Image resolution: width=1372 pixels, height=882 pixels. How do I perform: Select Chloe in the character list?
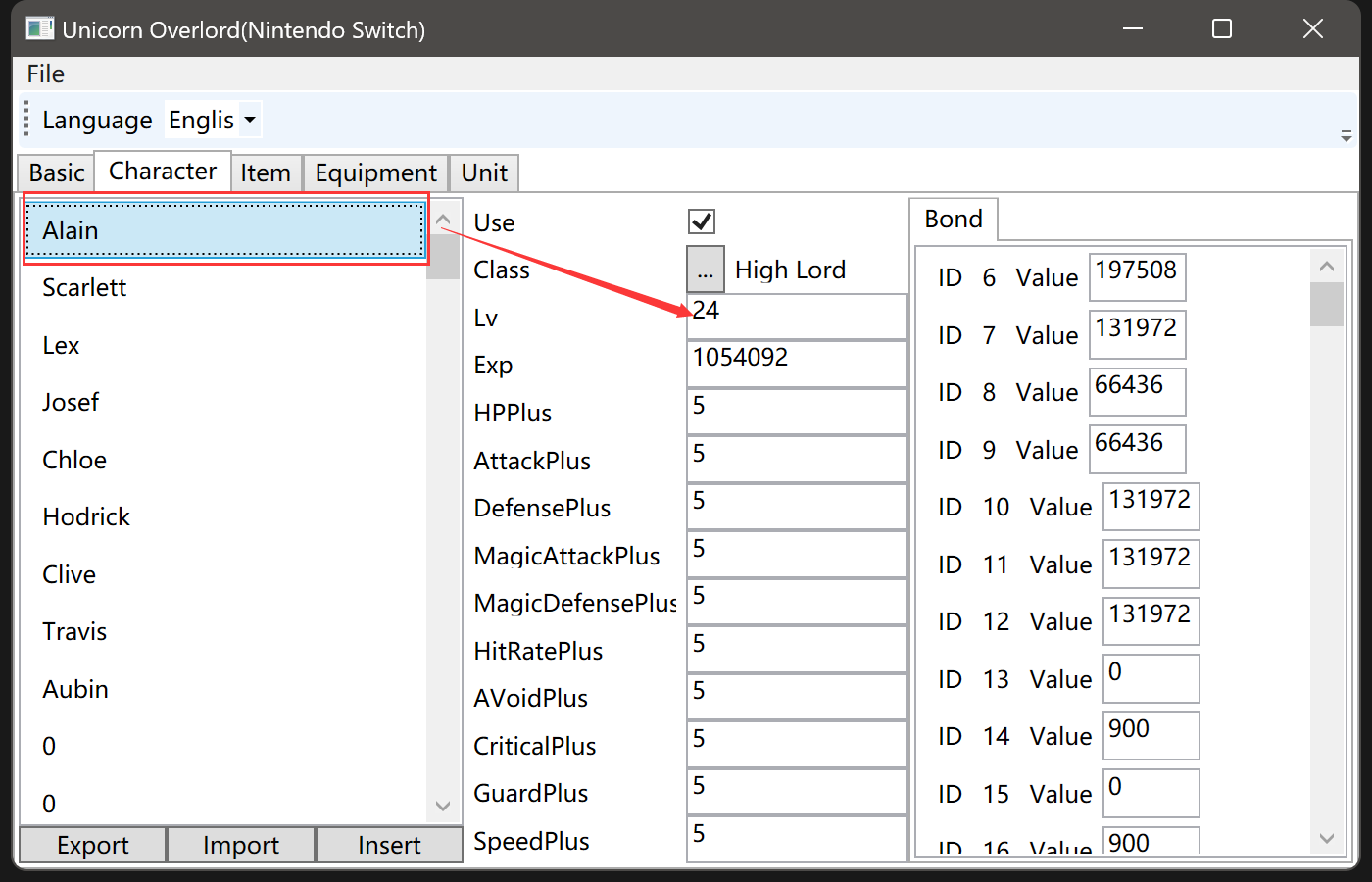click(225, 460)
